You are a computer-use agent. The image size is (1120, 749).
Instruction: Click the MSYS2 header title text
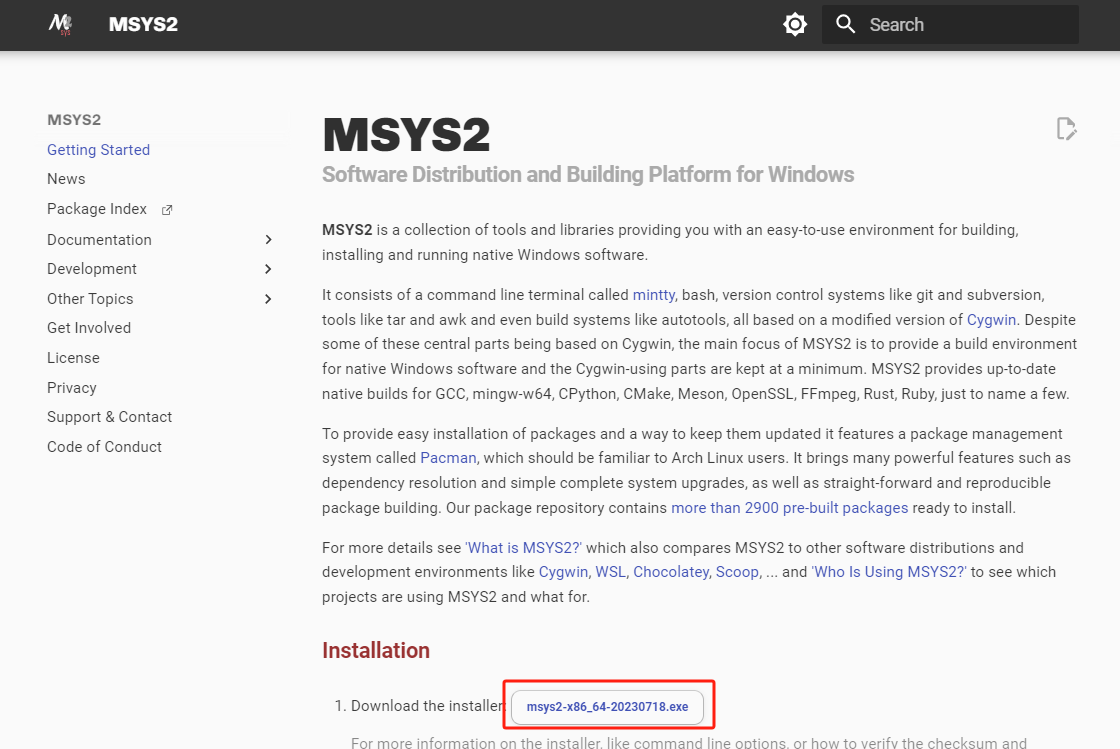click(x=143, y=24)
